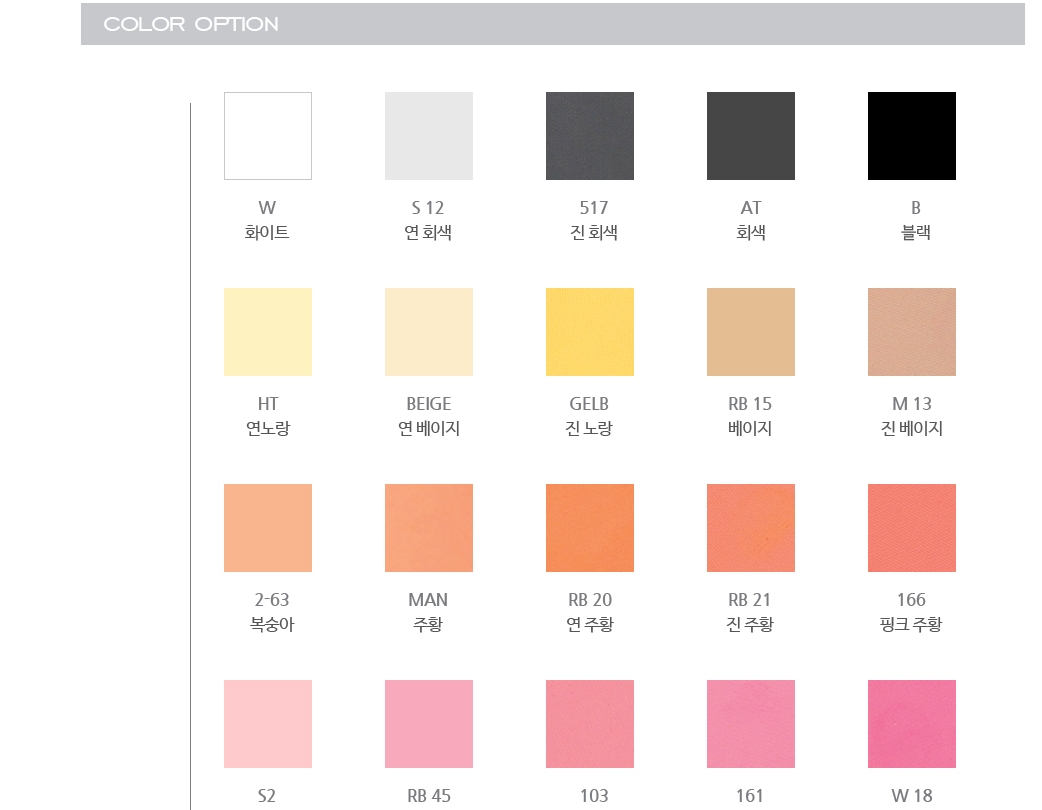Screen dimensions: 1042x810
Task: Choose the S 12 light gray swatch
Action: [x=429, y=136]
